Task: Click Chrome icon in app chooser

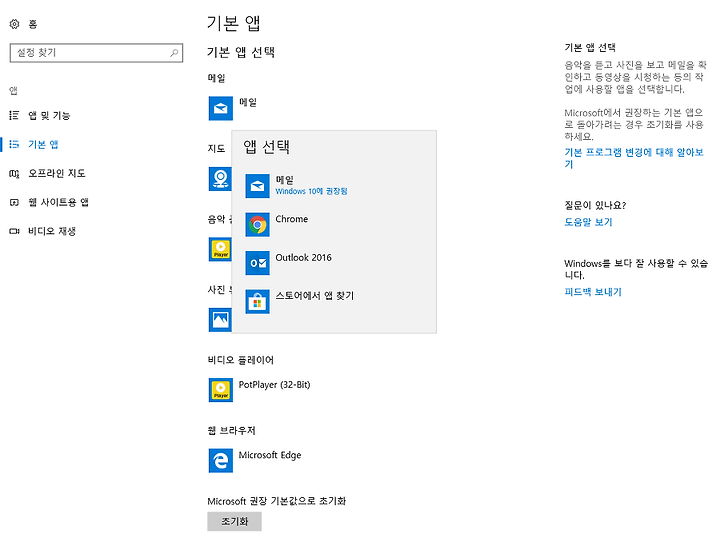Action: [258, 225]
